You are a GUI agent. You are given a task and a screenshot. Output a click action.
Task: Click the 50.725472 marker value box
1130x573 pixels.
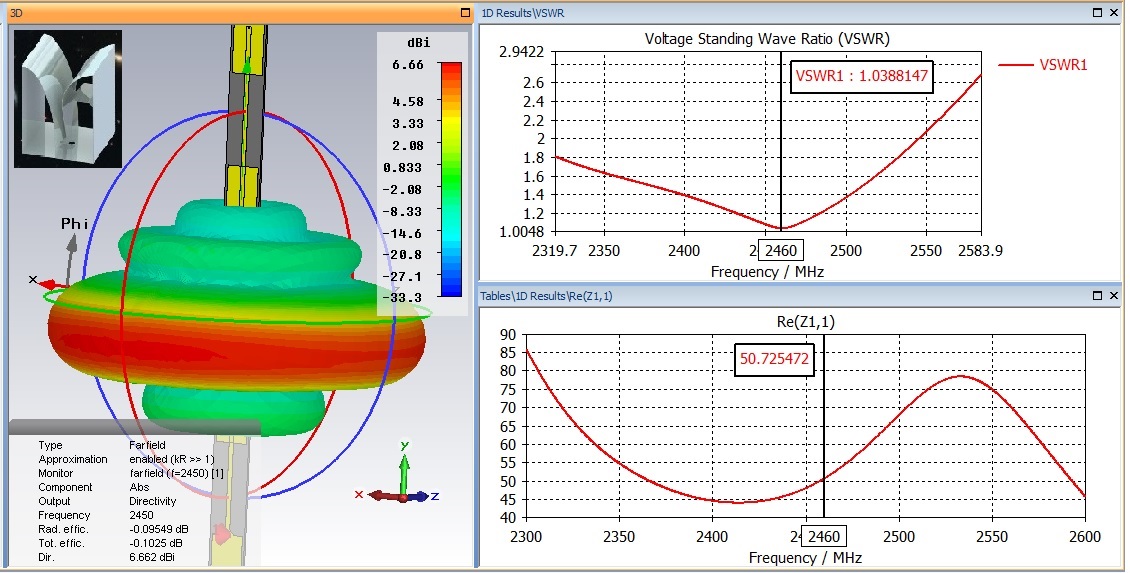click(x=774, y=358)
